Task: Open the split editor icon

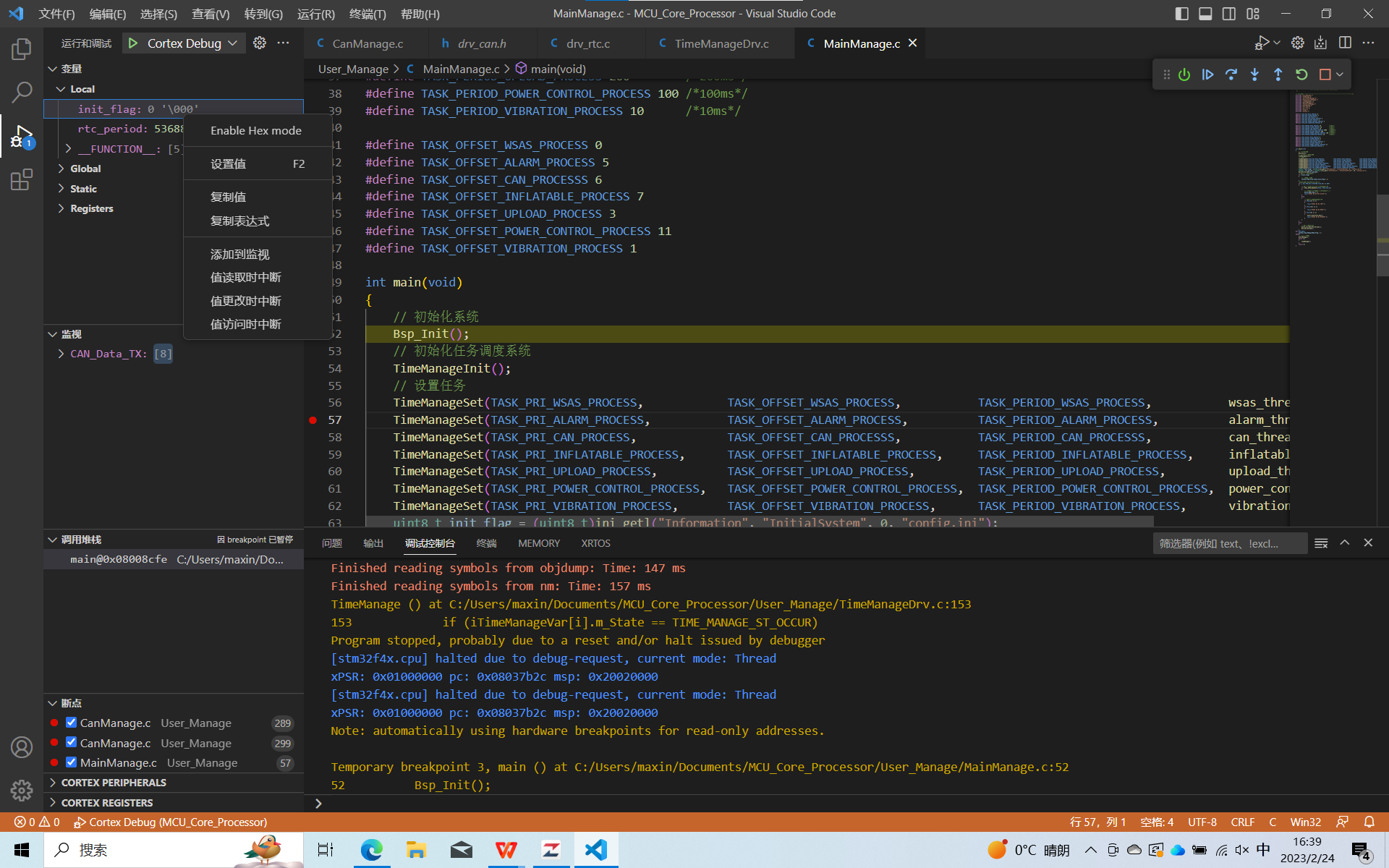Action: click(1345, 43)
